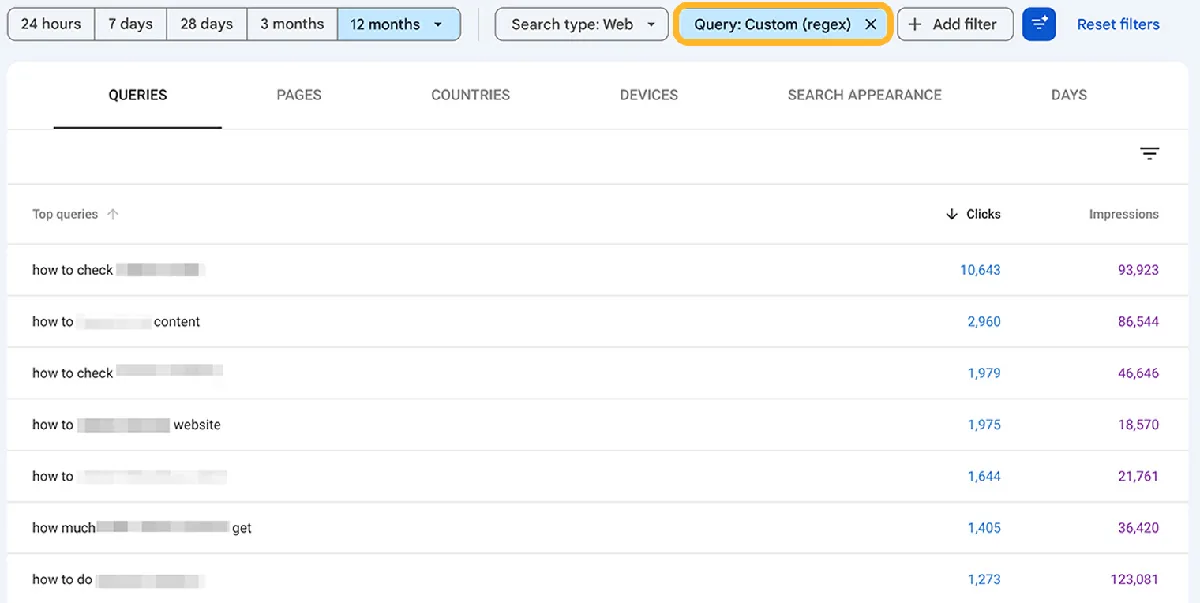
Task: Remove the Query: Custom (regex) filter
Action: [871, 24]
